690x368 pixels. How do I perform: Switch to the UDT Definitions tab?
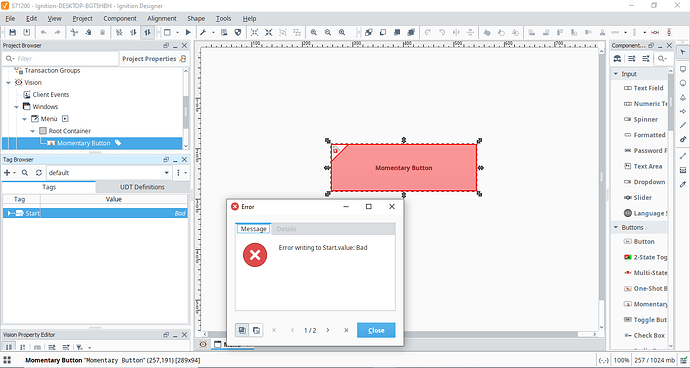click(142, 187)
